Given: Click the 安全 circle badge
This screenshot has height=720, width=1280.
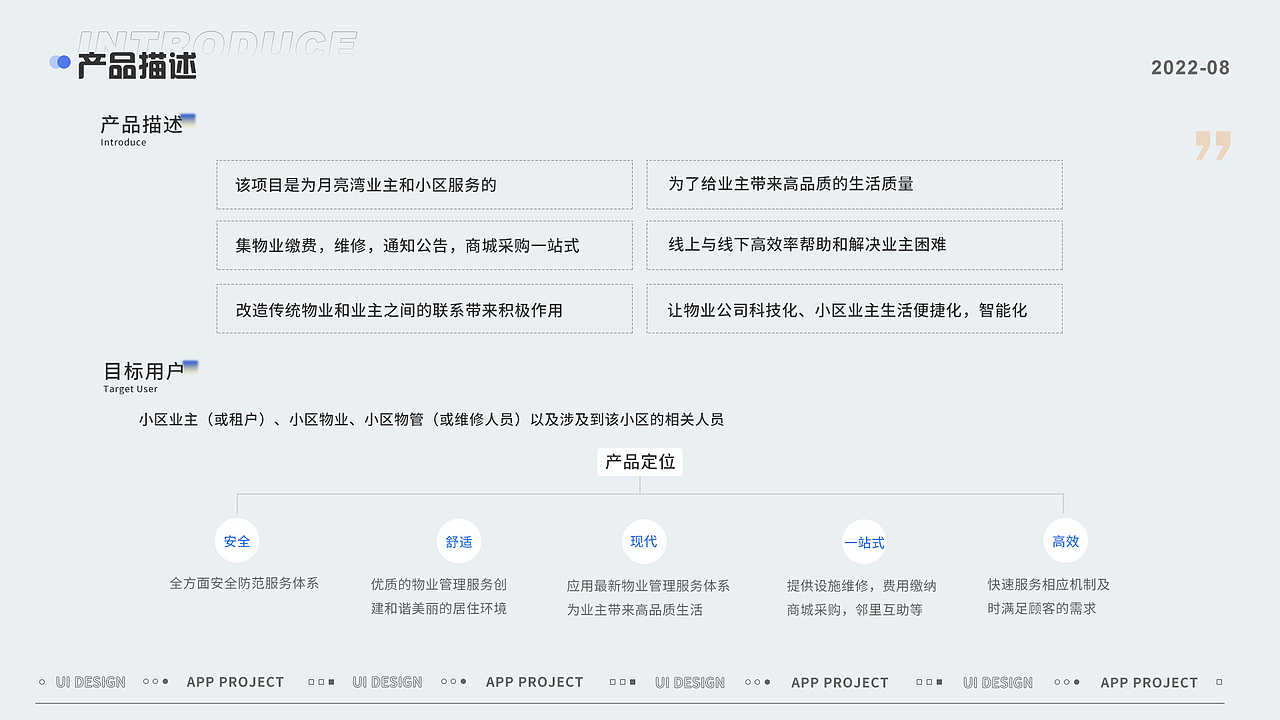Looking at the screenshot, I should [237, 541].
